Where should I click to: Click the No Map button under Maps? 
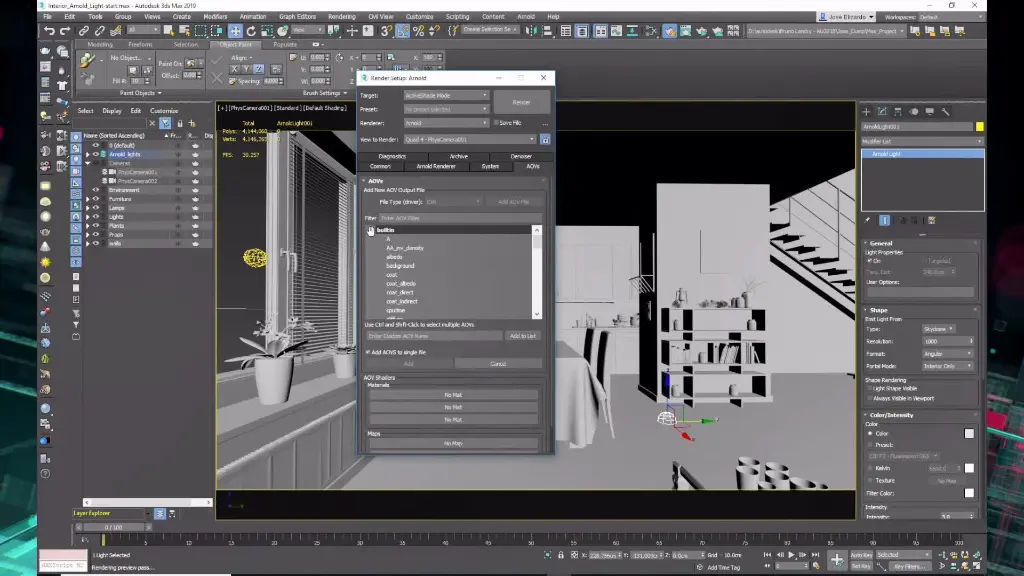[x=453, y=443]
